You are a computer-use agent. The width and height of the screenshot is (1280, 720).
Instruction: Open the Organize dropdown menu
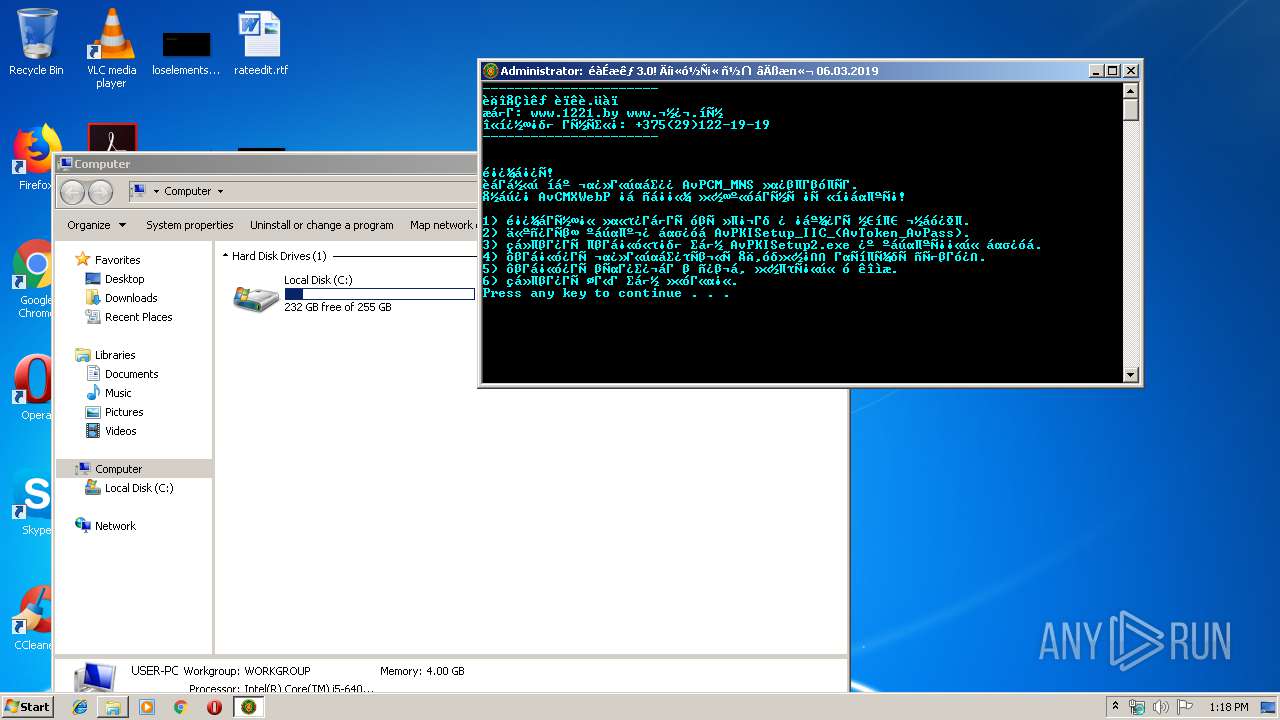[96, 225]
